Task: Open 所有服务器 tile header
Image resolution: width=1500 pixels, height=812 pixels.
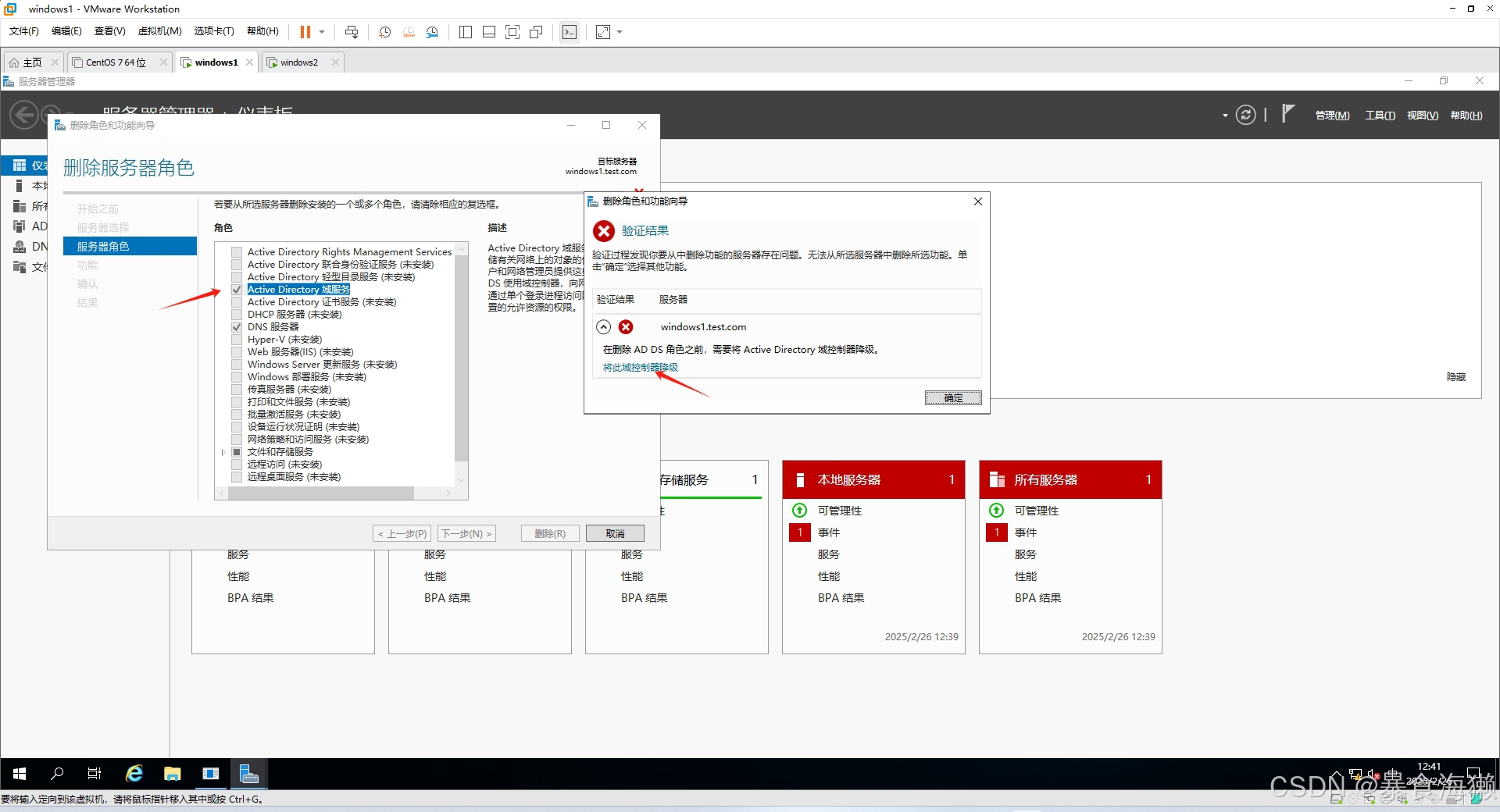Action: (1070, 479)
